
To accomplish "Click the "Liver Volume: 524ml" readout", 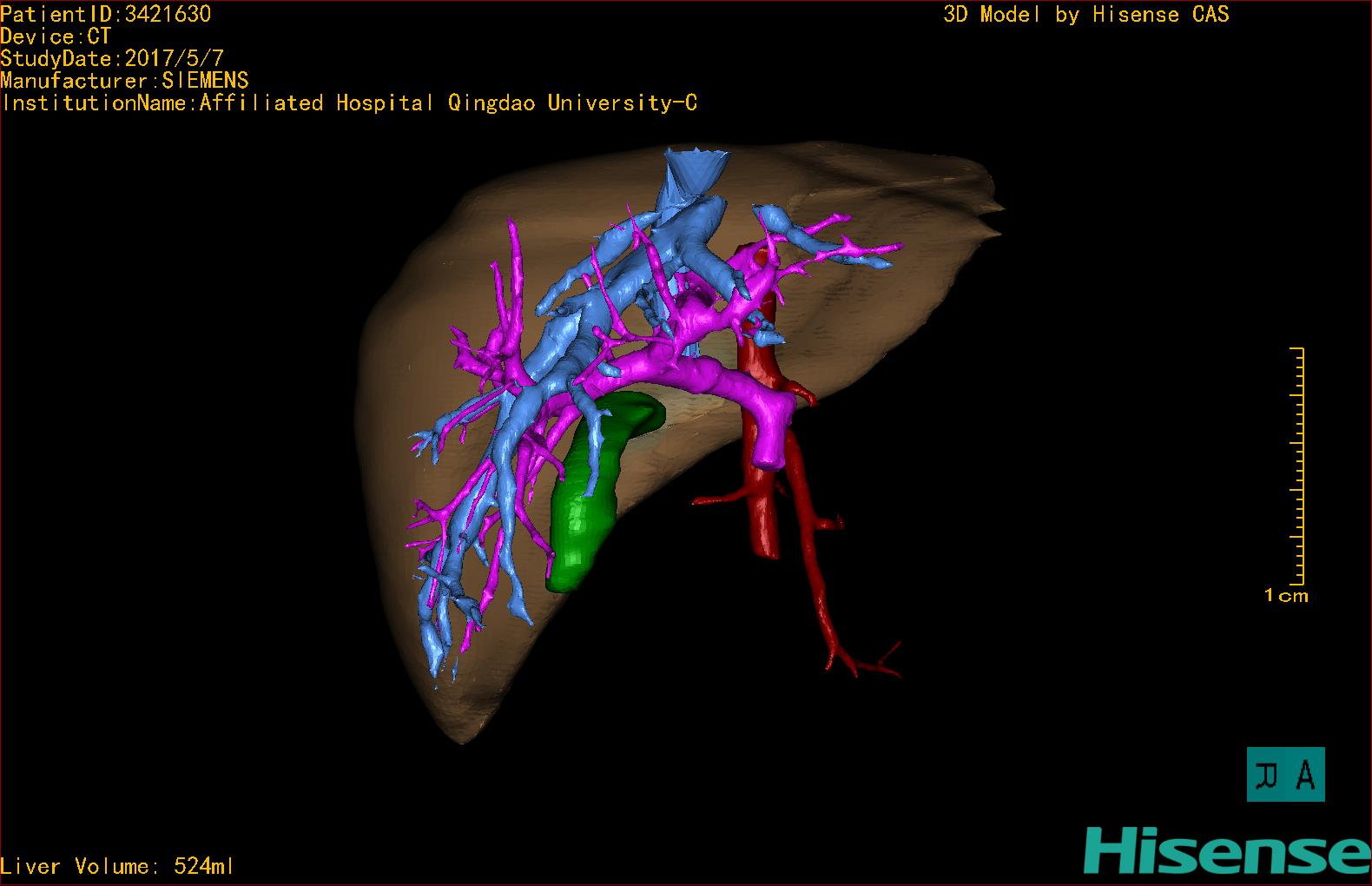I will click(117, 866).
